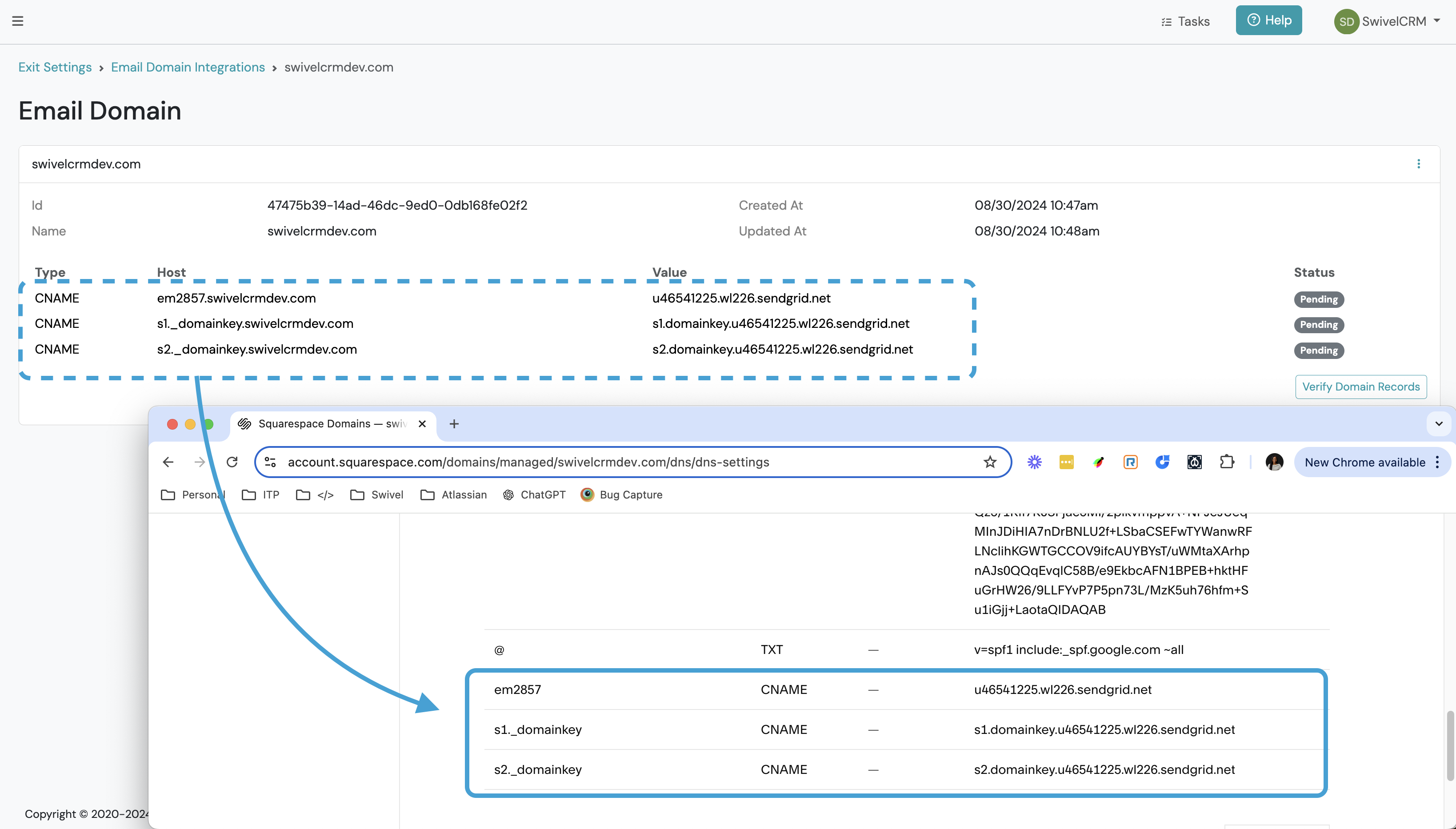The height and width of the screenshot is (829, 1456).
Task: Bookmark this page with star icon
Action: click(x=990, y=462)
